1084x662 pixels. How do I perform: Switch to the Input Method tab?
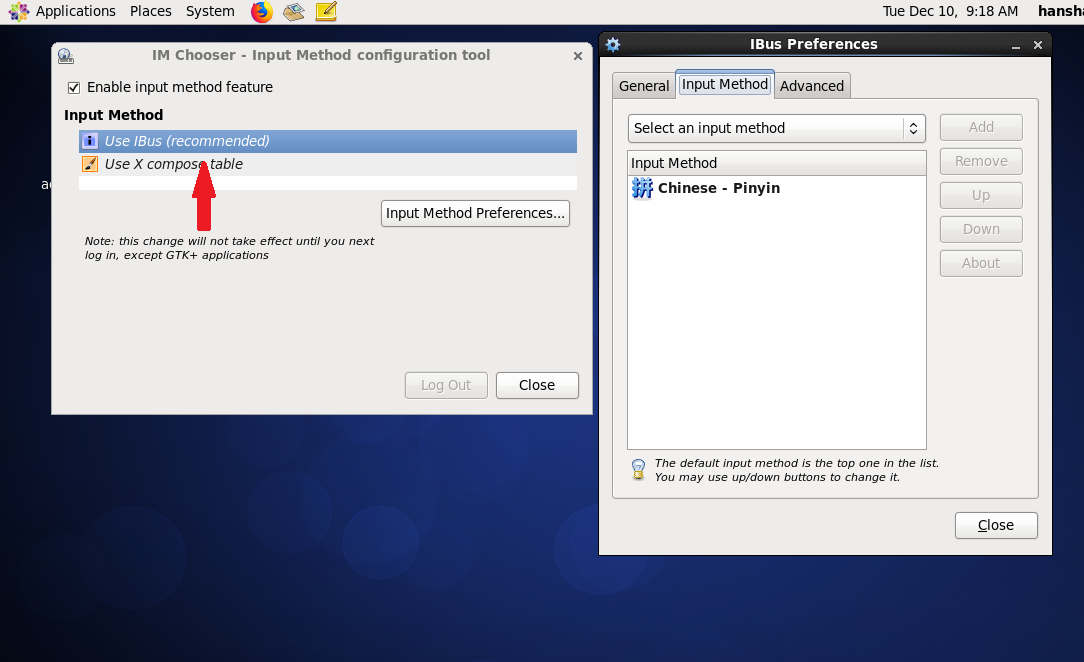(x=725, y=84)
